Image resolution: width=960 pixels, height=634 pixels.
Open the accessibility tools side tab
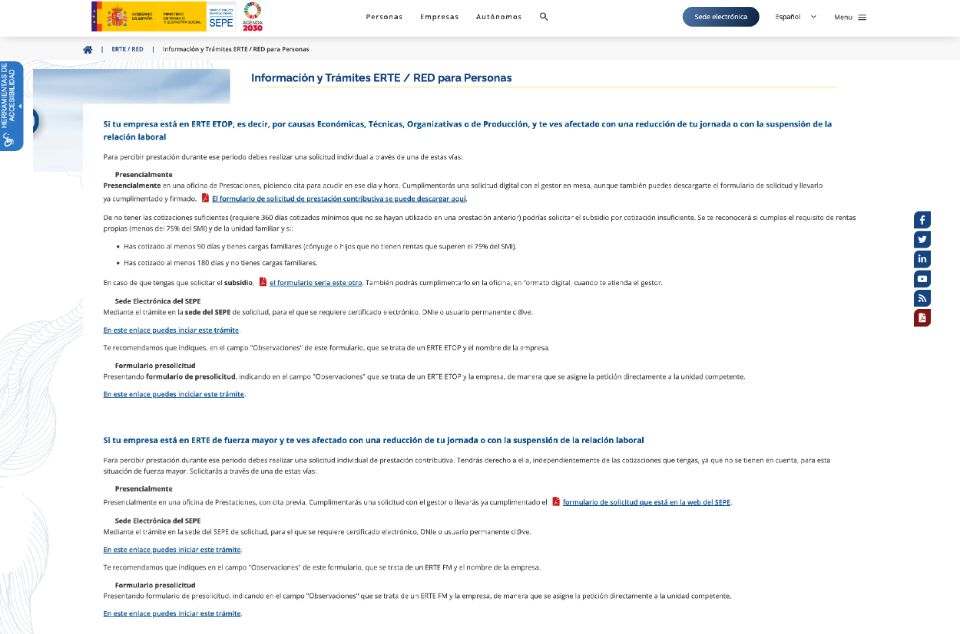click(11, 106)
